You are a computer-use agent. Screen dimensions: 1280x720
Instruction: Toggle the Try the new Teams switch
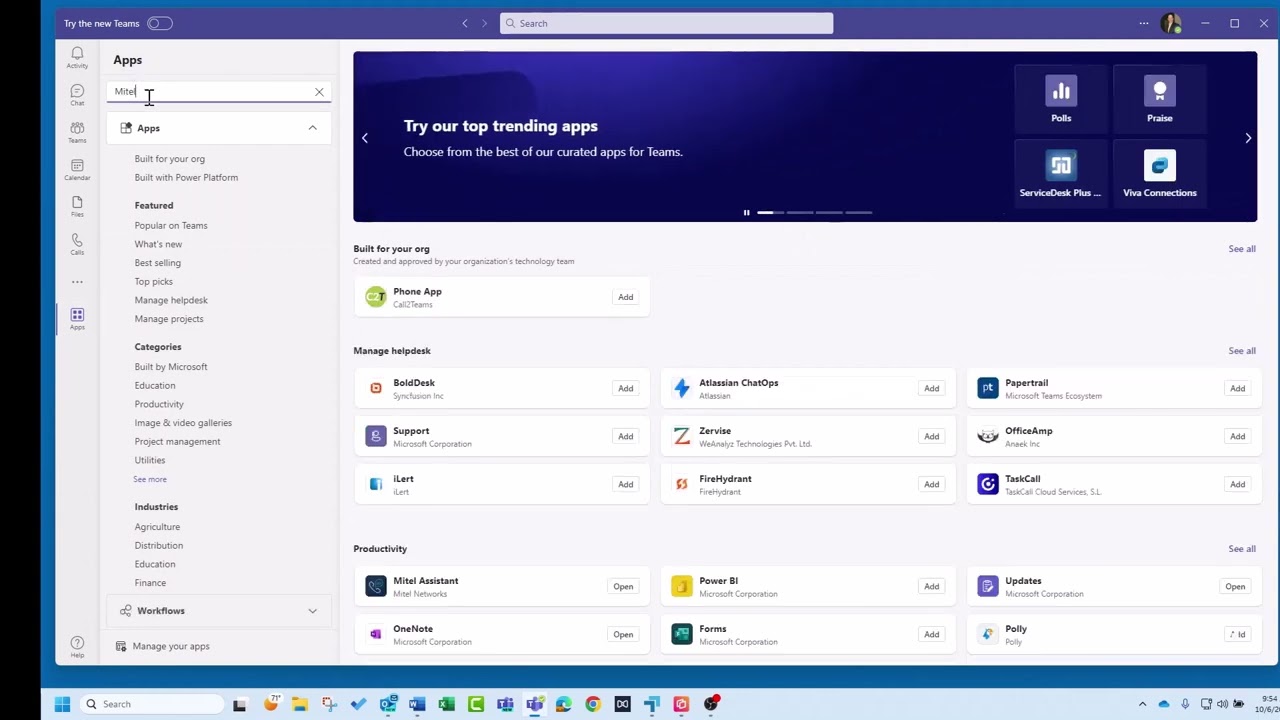(x=159, y=23)
